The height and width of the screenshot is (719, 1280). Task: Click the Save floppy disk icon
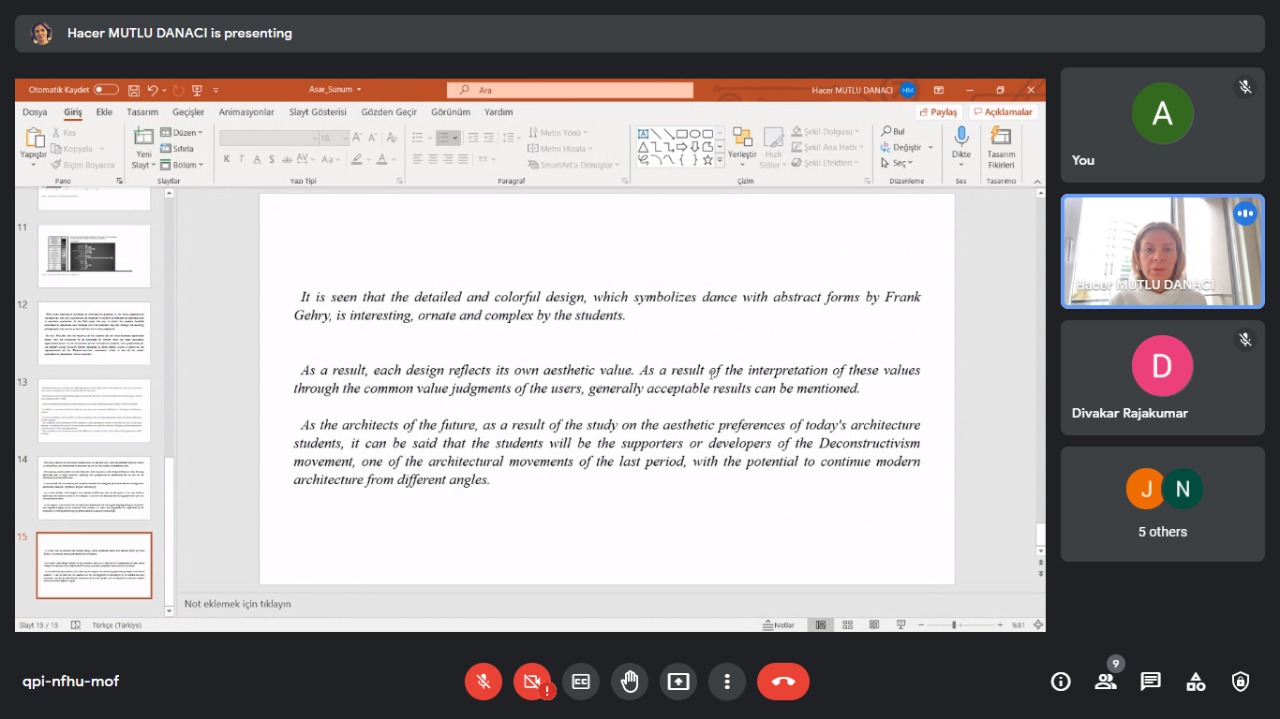(134, 90)
